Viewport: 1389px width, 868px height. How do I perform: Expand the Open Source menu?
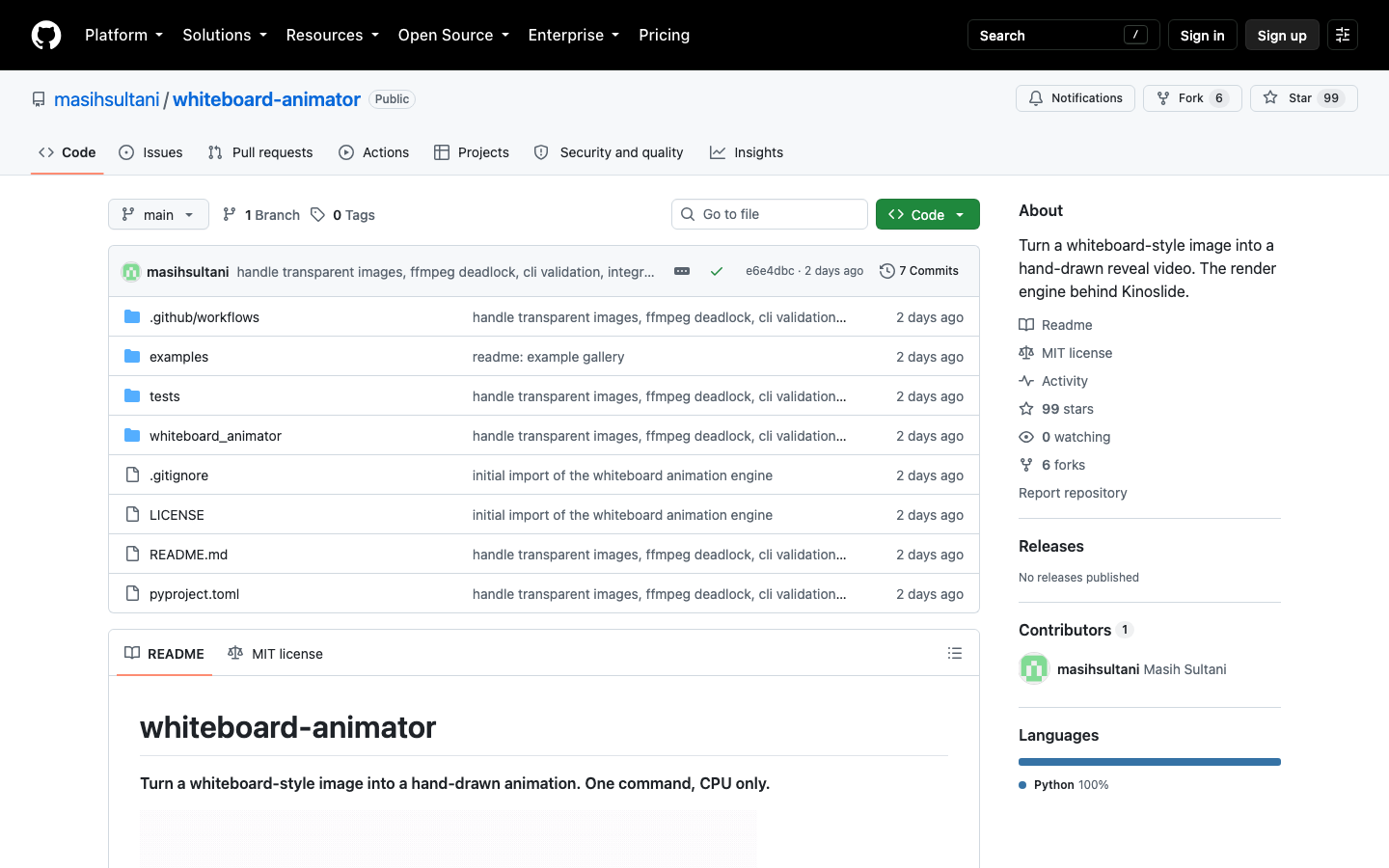coord(453,35)
